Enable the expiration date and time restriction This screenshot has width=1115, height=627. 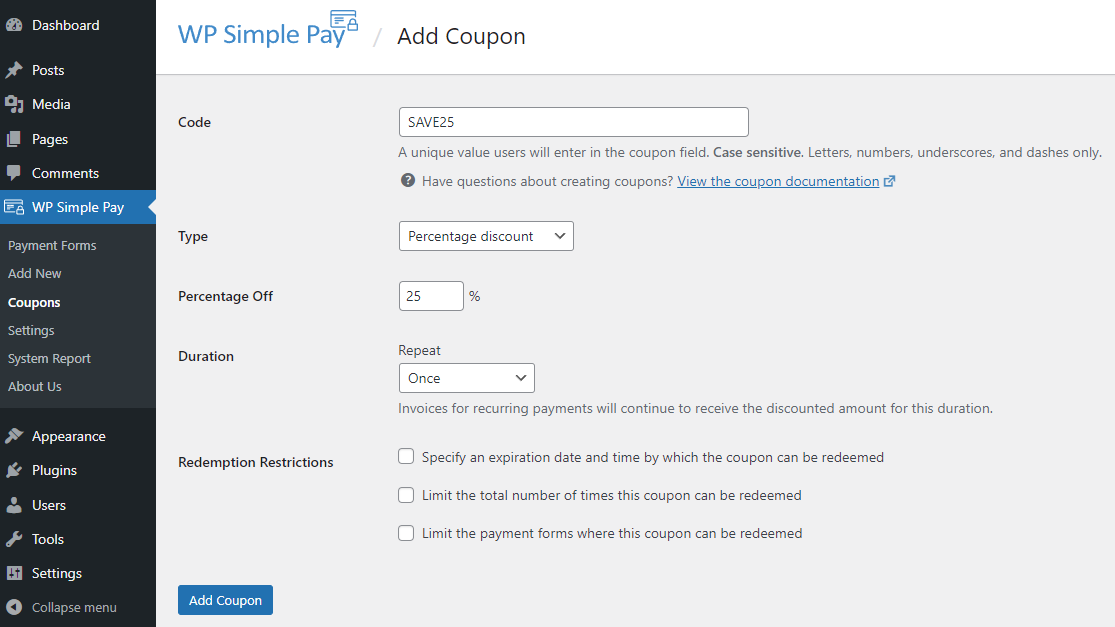point(406,456)
